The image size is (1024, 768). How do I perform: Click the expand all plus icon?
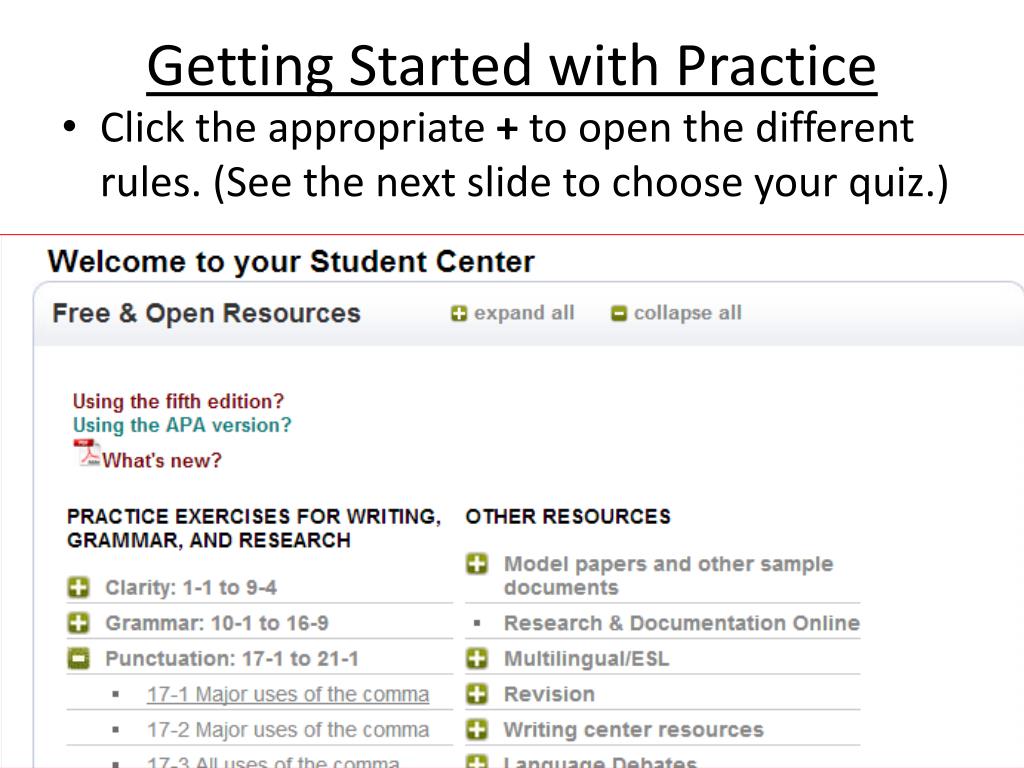click(459, 314)
